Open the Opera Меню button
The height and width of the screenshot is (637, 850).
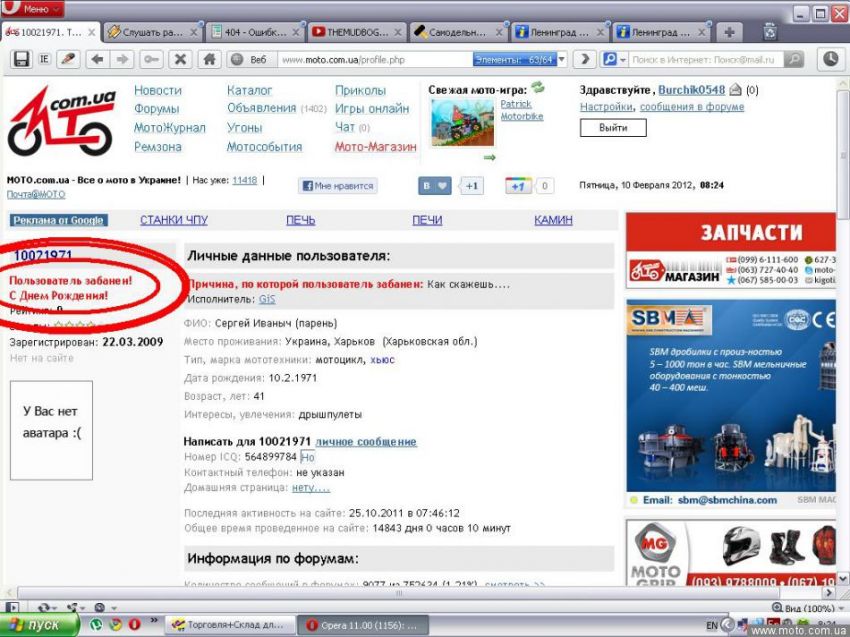(x=33, y=9)
